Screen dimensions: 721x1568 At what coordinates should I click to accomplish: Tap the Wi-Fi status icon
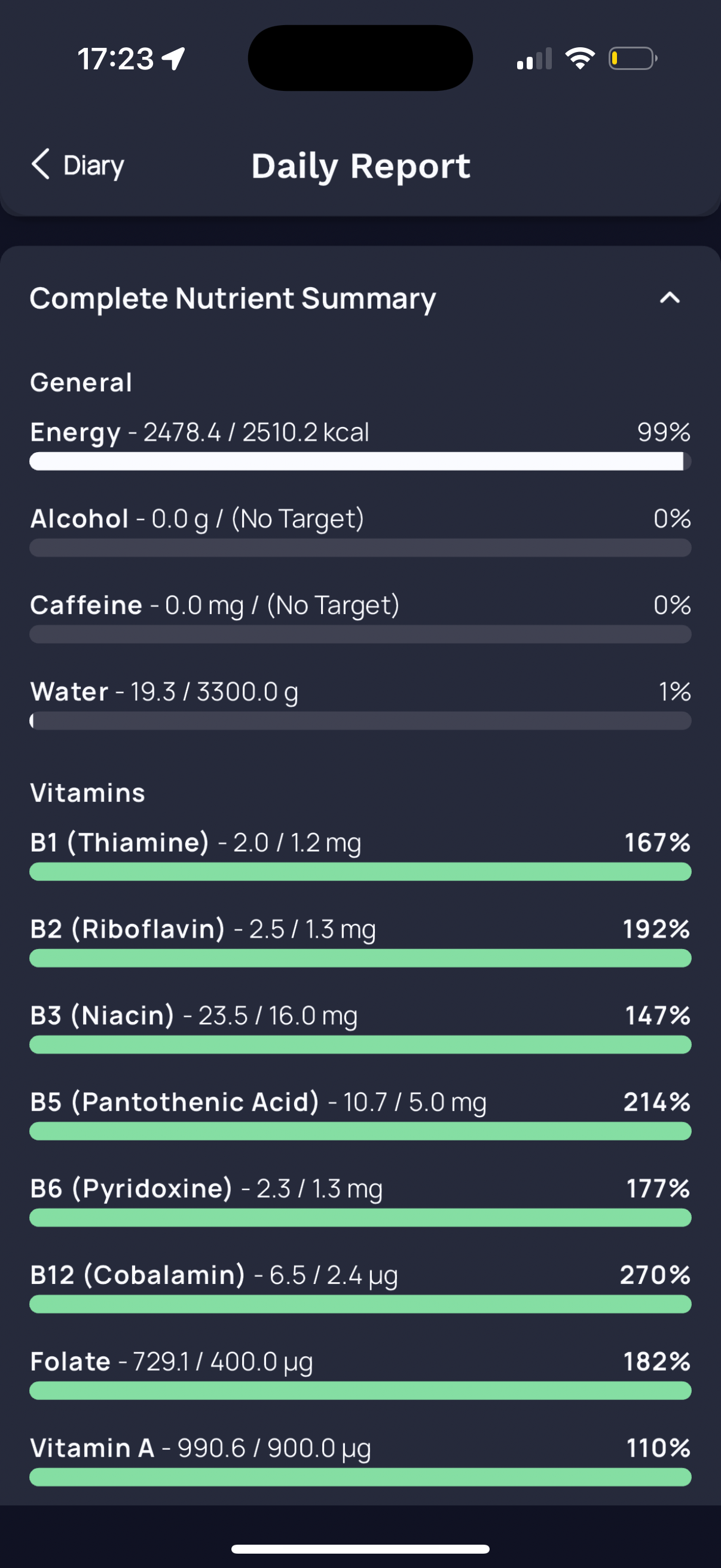[580, 59]
